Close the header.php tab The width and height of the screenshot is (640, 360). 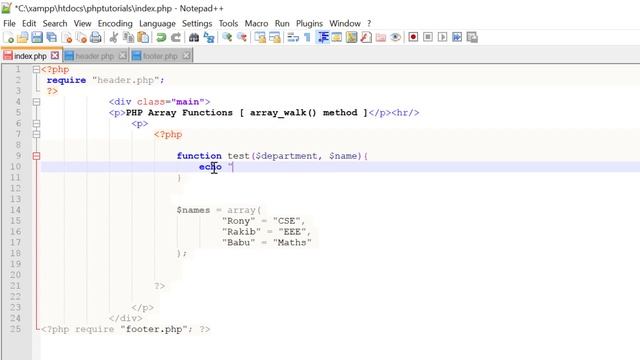click(x=123, y=56)
